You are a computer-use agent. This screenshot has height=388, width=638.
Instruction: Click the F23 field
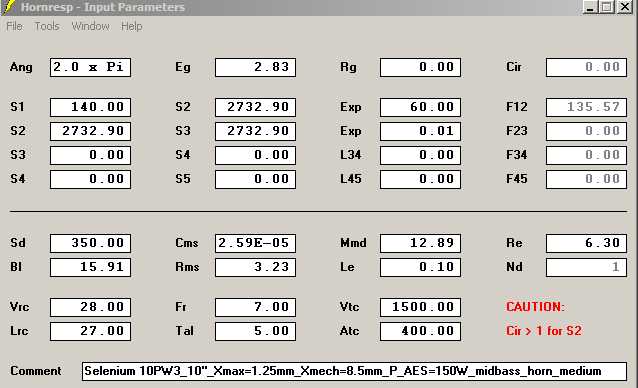click(x=586, y=131)
